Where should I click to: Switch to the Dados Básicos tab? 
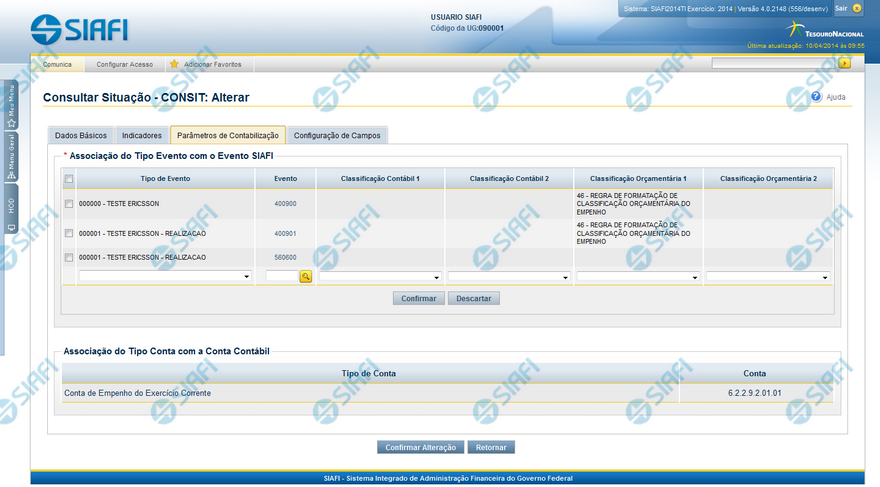(x=80, y=135)
